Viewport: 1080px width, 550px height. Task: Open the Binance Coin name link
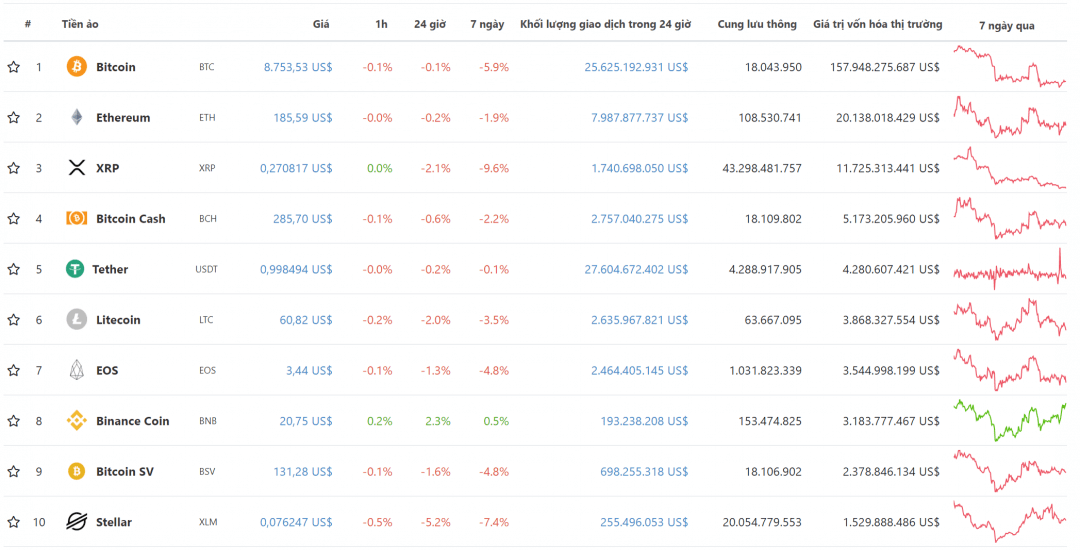click(132, 421)
